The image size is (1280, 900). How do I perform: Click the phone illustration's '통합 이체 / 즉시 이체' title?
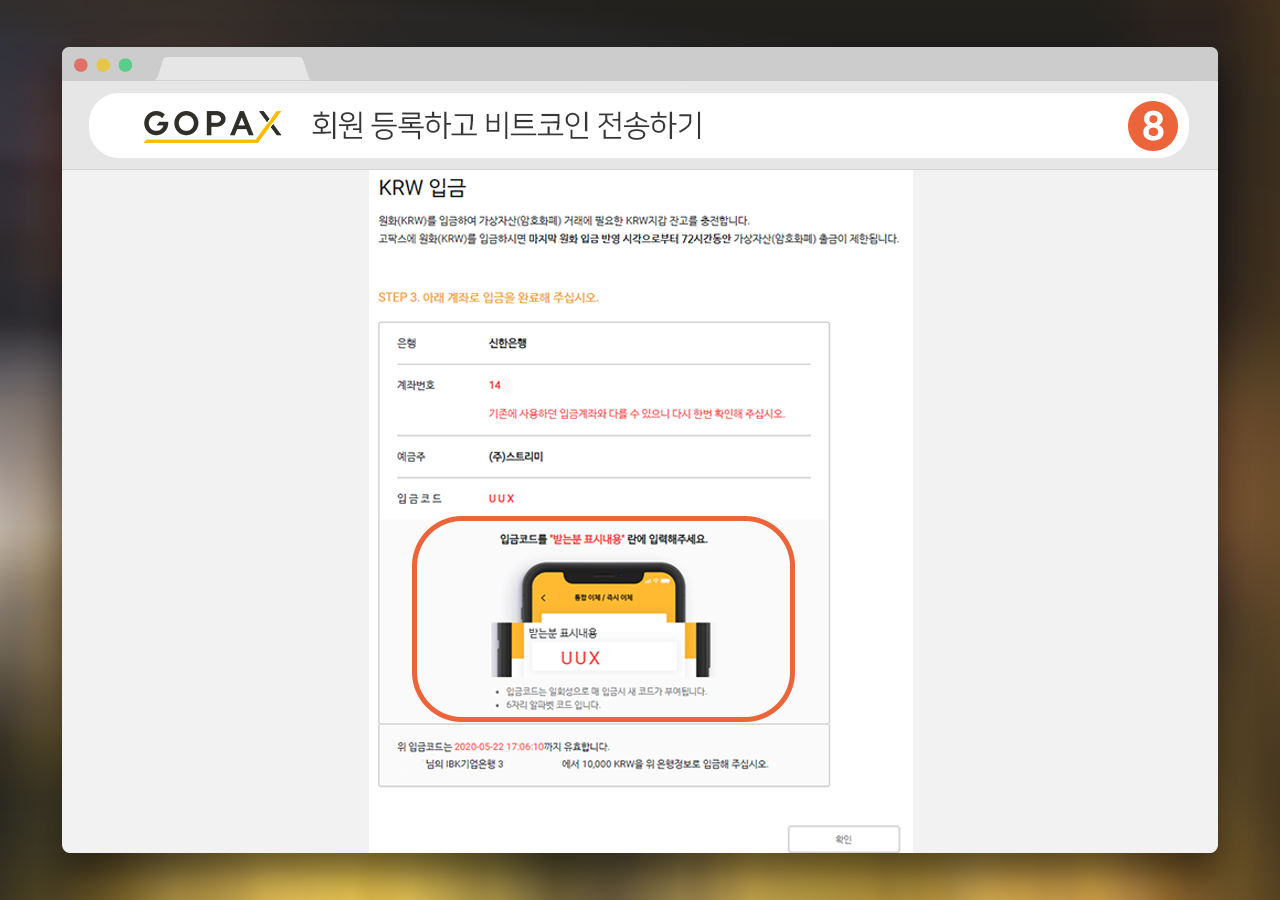(603, 597)
